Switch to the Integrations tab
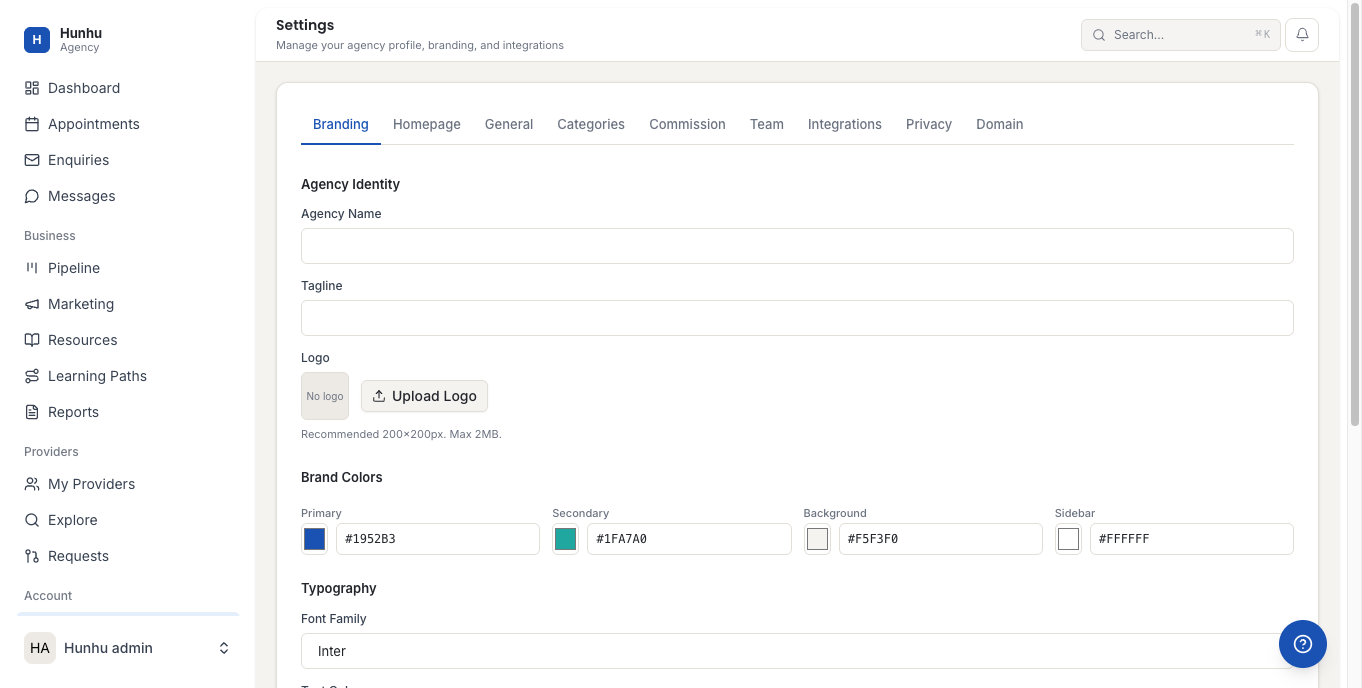The height and width of the screenshot is (688, 1362). (x=845, y=124)
